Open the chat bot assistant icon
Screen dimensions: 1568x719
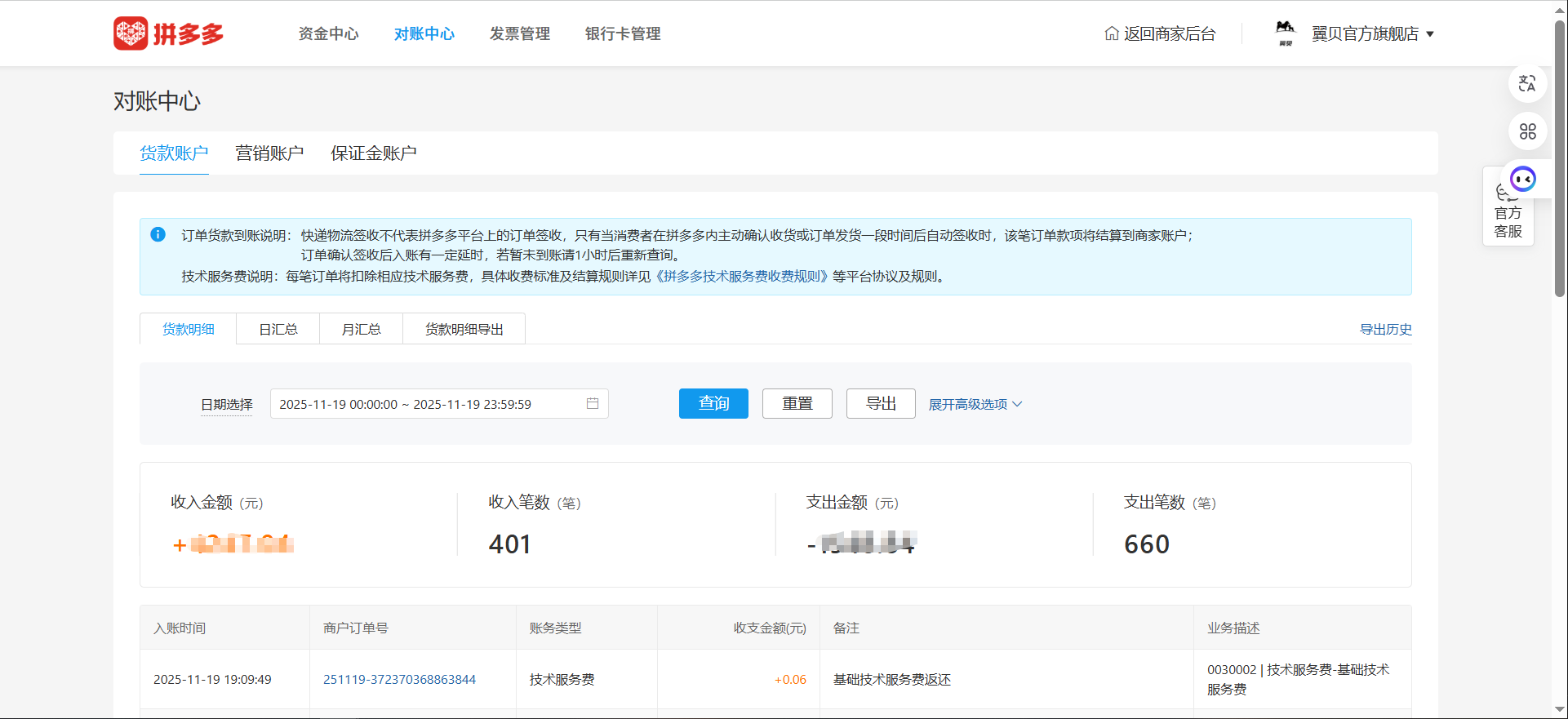(1522, 179)
